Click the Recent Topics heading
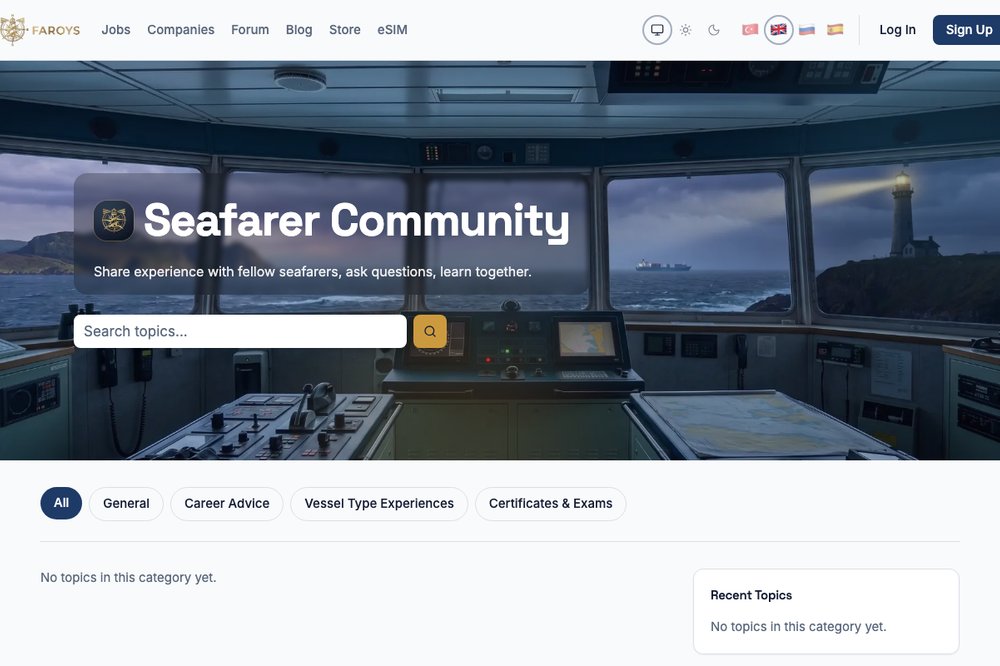This screenshot has width=1000, height=666. (751, 595)
